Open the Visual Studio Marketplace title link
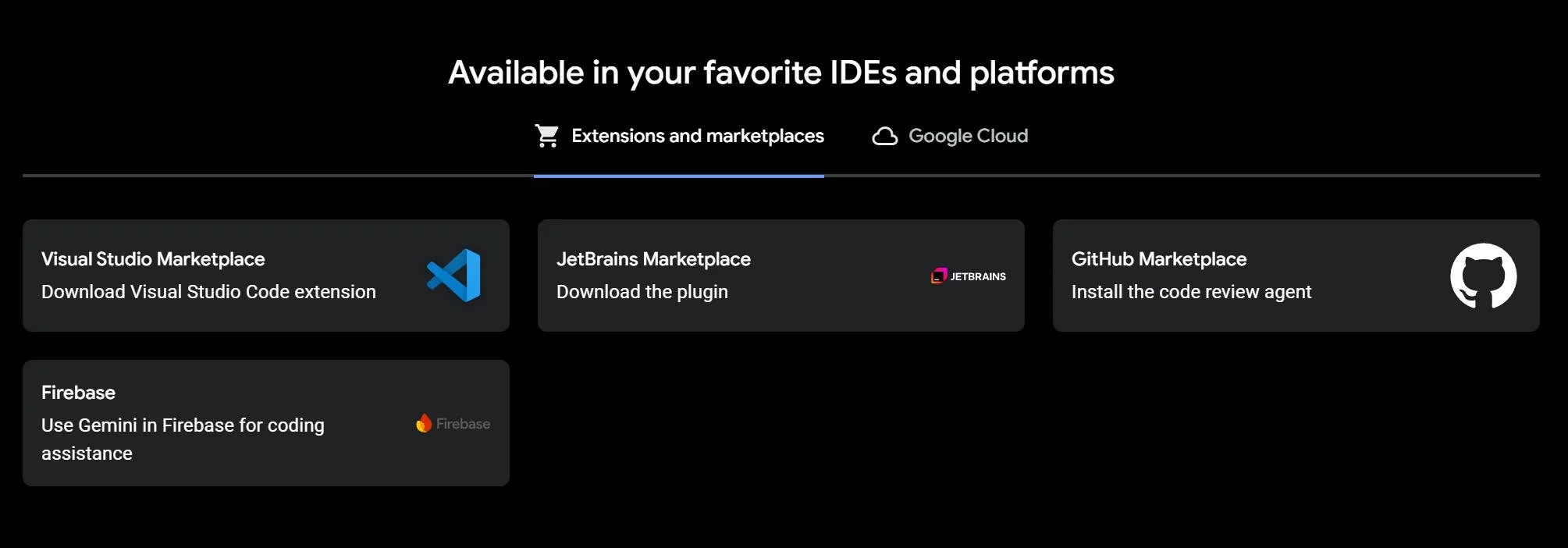The width and height of the screenshot is (1568, 548). (153, 259)
